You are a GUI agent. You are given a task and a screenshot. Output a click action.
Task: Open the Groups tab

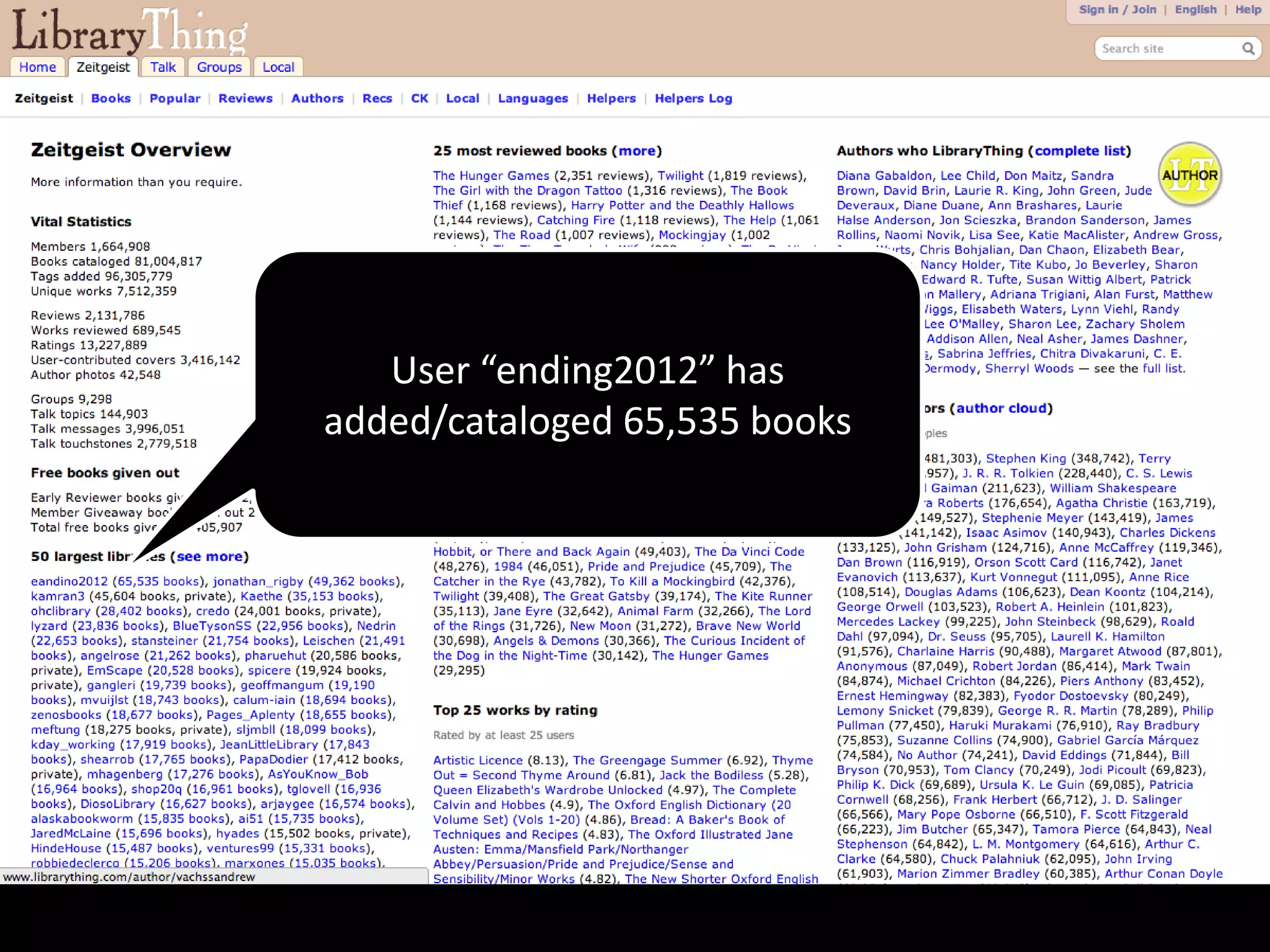pos(219,67)
